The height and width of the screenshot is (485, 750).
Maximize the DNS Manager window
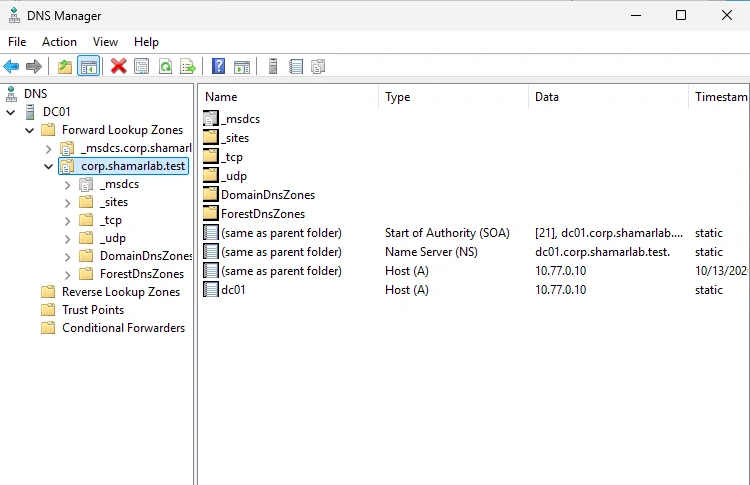point(681,15)
